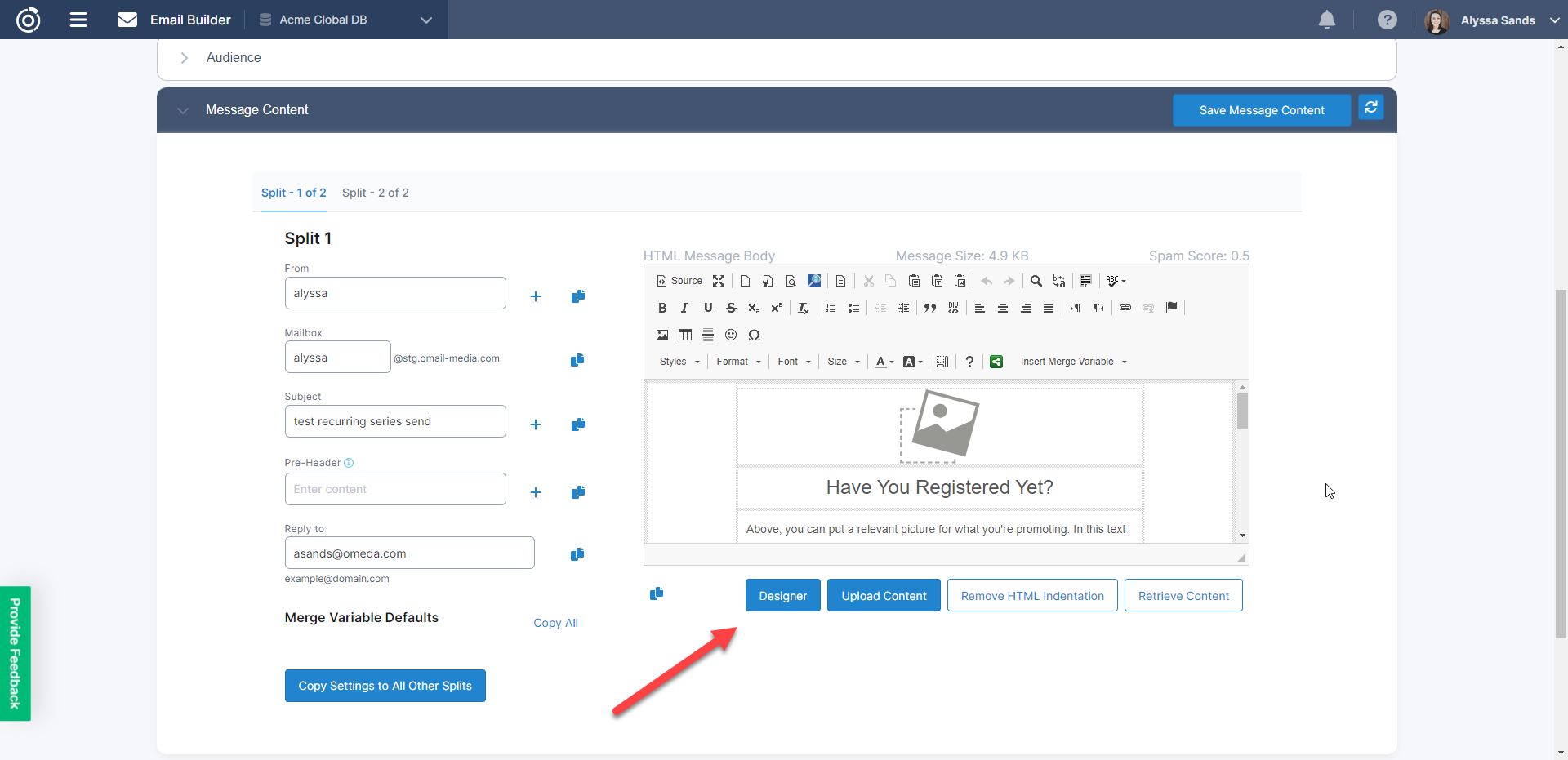Open the Styles dropdown
This screenshot has width=1568, height=760.
[679, 362]
